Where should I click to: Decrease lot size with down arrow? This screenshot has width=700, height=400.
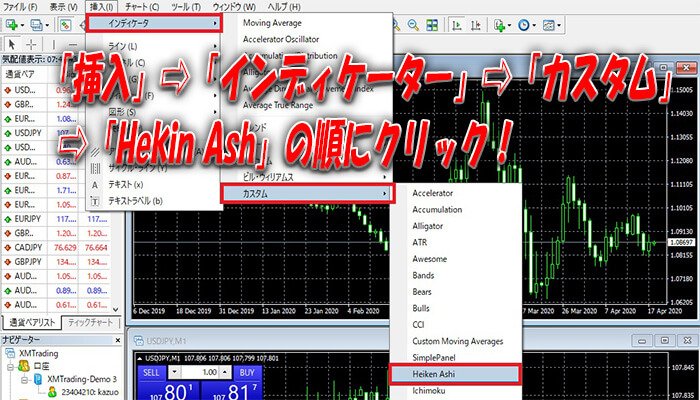click(173, 370)
